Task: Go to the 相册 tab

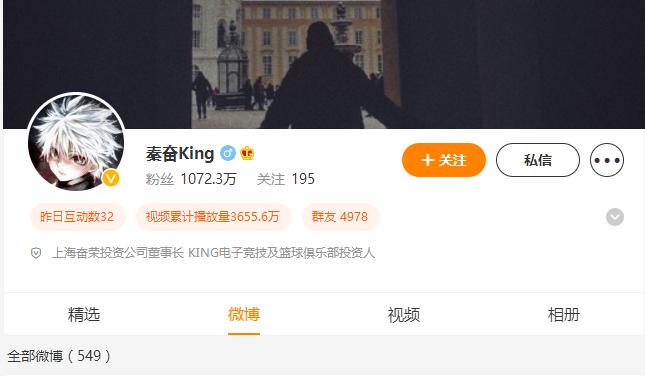Action: (564, 315)
